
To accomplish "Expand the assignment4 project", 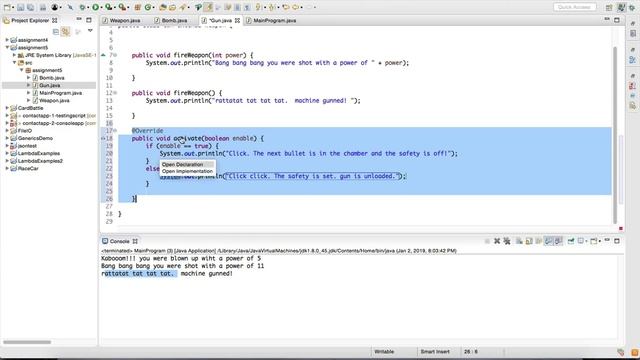I will (7, 40).
